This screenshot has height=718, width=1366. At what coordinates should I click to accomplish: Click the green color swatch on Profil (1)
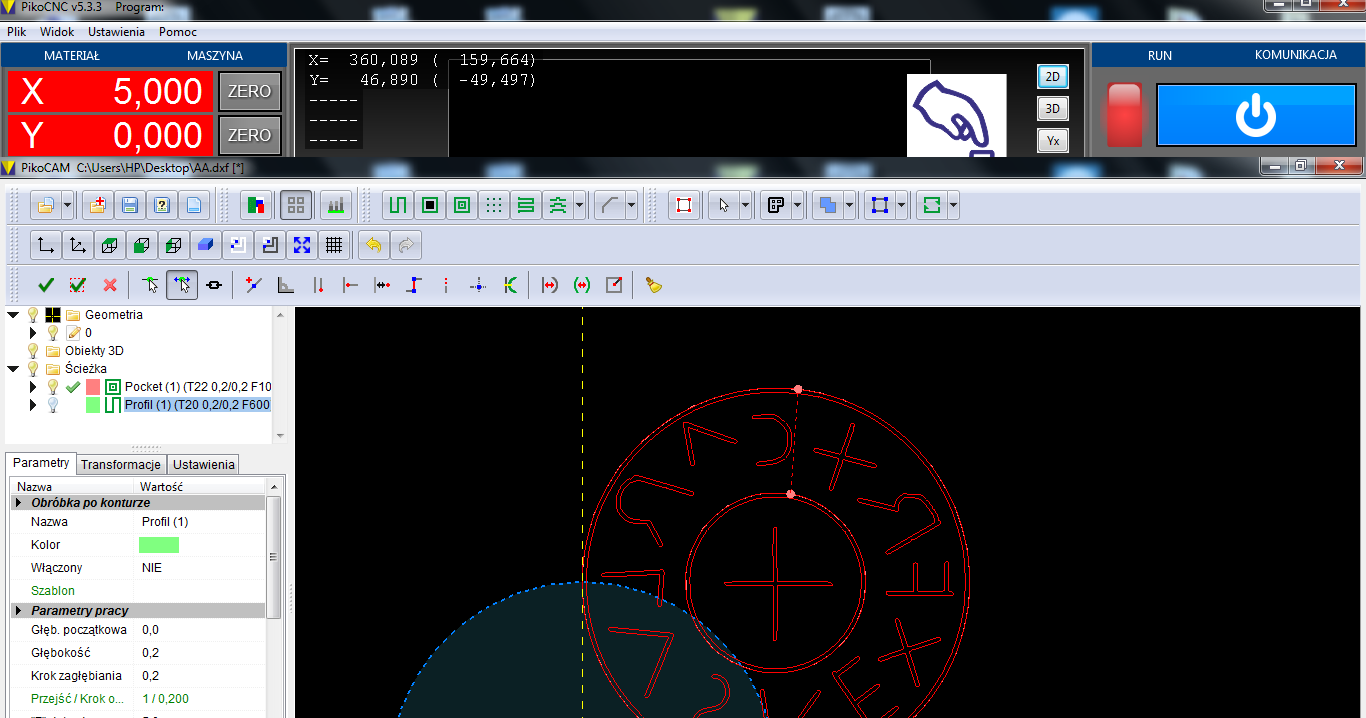(x=93, y=405)
